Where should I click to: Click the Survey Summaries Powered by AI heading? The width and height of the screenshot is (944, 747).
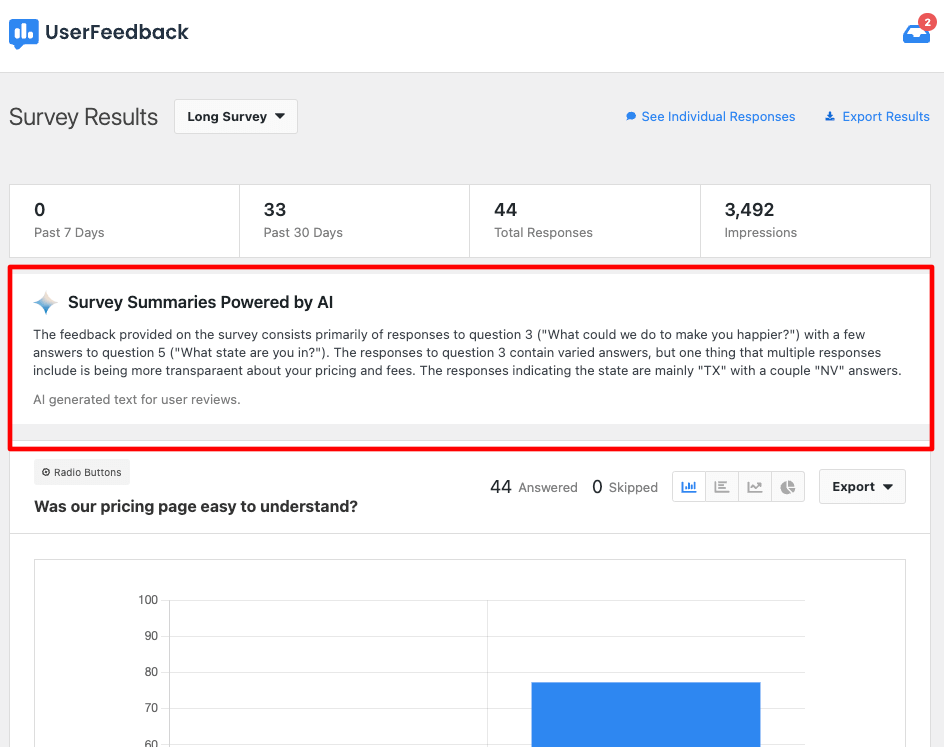click(x=200, y=302)
